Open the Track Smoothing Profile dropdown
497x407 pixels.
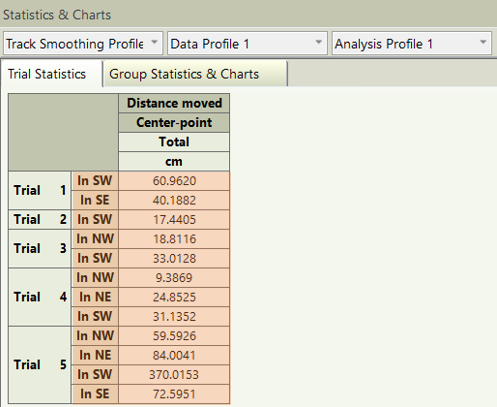tap(83, 44)
